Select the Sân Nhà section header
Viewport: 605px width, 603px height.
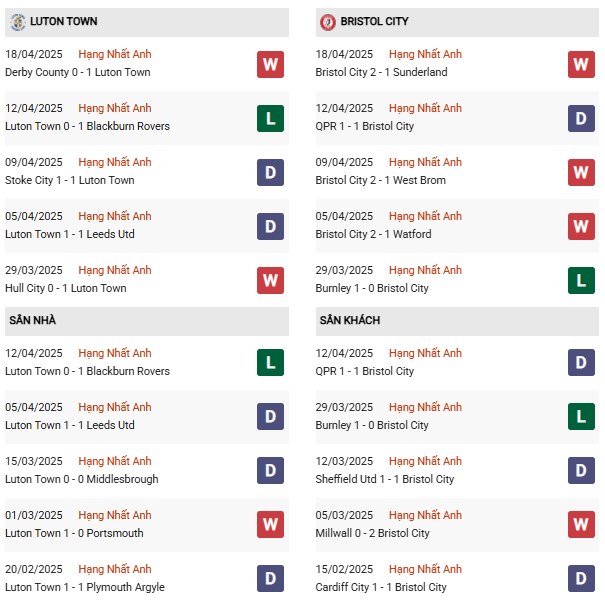tap(34, 321)
